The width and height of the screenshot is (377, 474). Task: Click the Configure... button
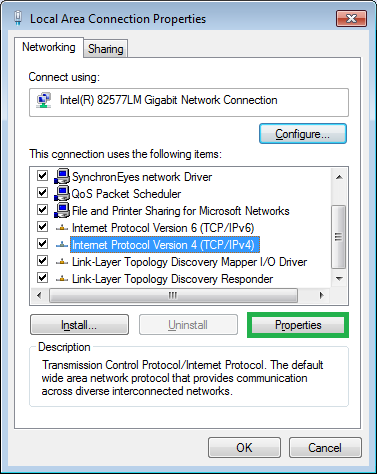[303, 134]
